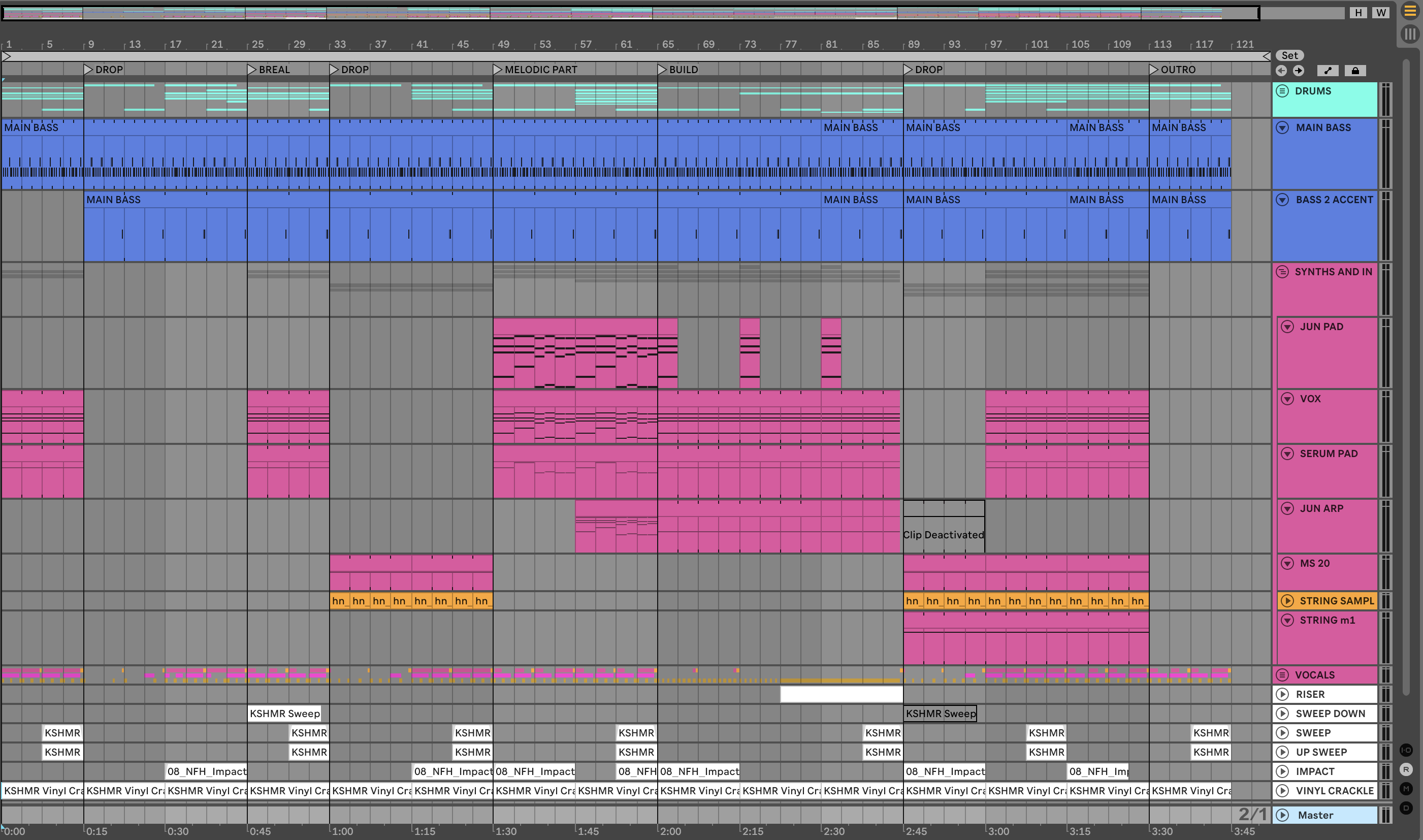This screenshot has height=840, width=1423.
Task: Click the arrangement overview bar at top
Action: [623, 13]
